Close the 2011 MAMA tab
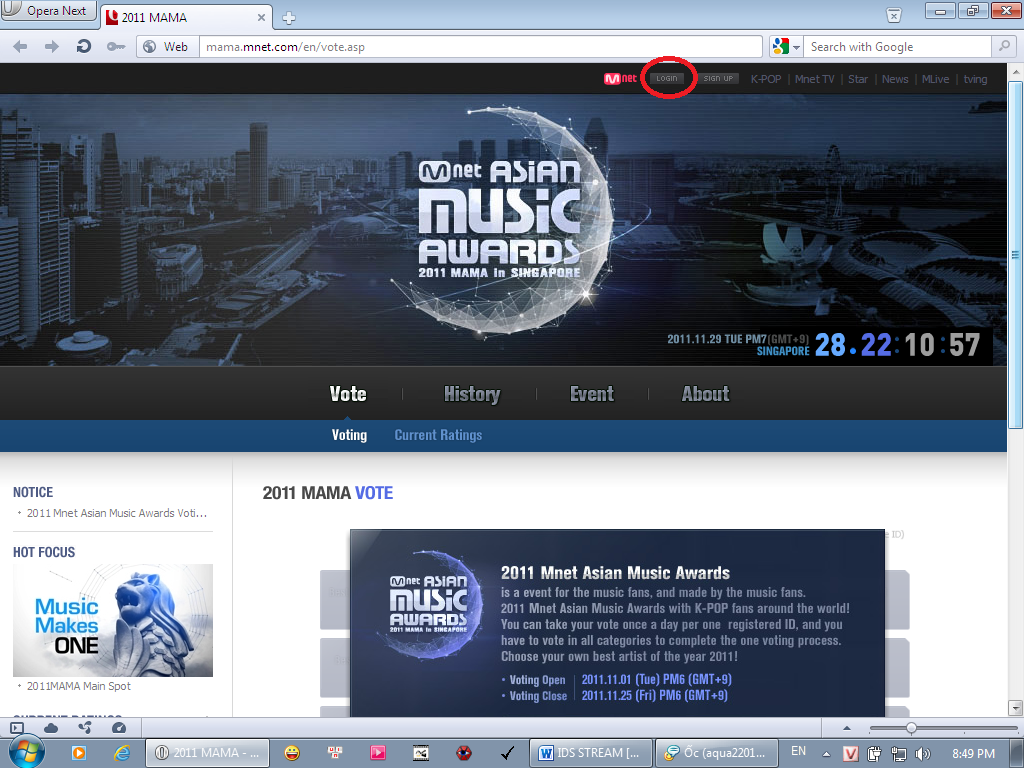This screenshot has width=1024, height=768. point(261,18)
